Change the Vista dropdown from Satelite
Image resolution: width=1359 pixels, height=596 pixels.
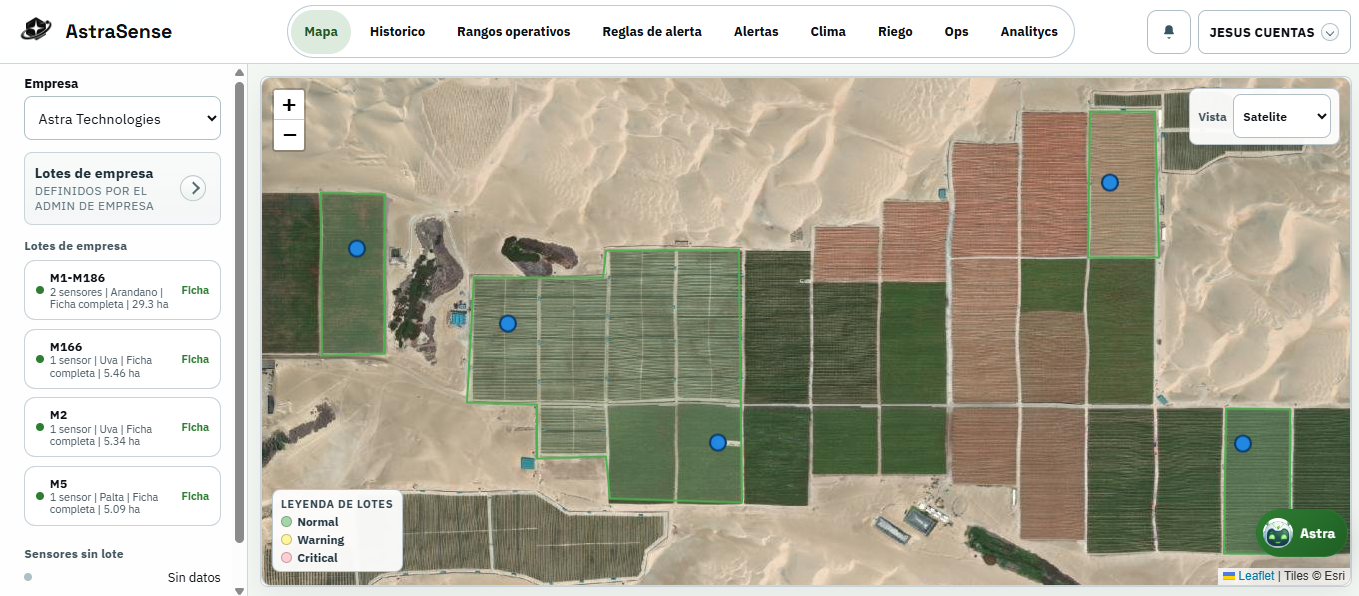1281,116
